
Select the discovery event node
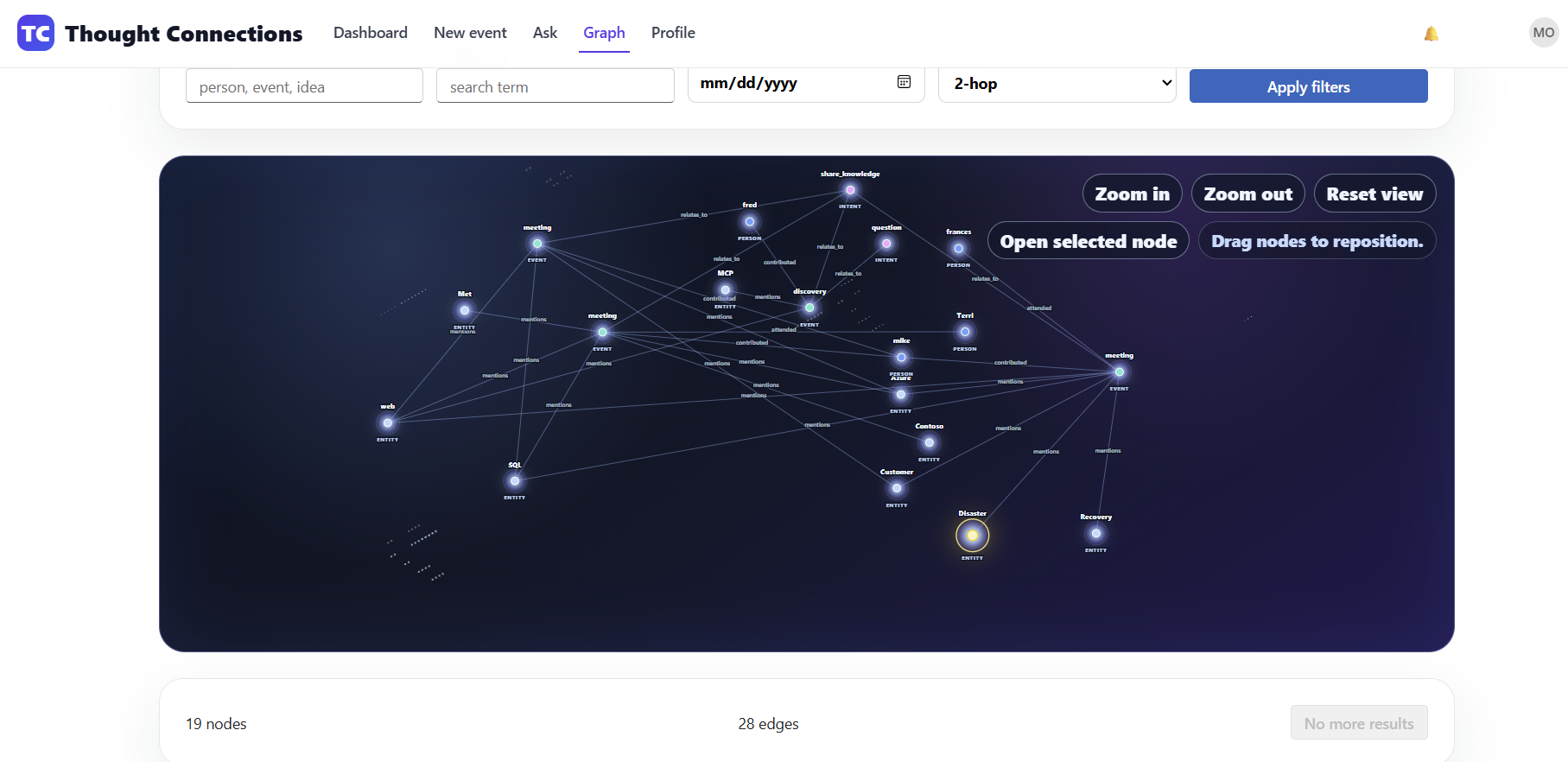coord(809,308)
